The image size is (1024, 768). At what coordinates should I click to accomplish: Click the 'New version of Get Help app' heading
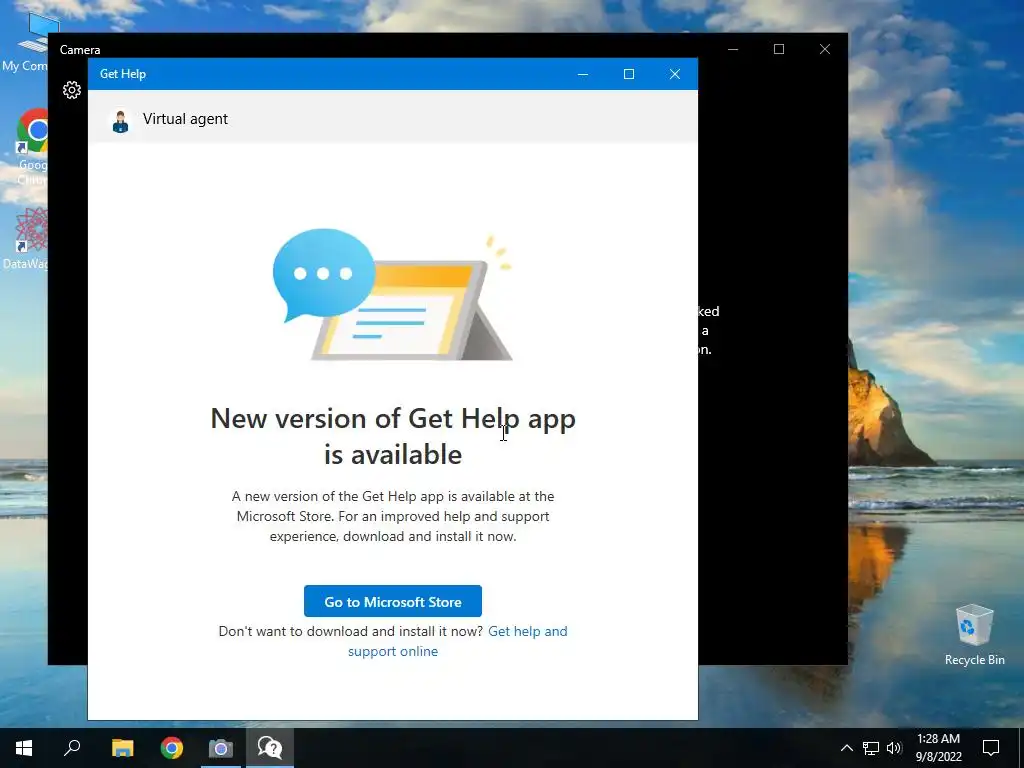coord(392,436)
